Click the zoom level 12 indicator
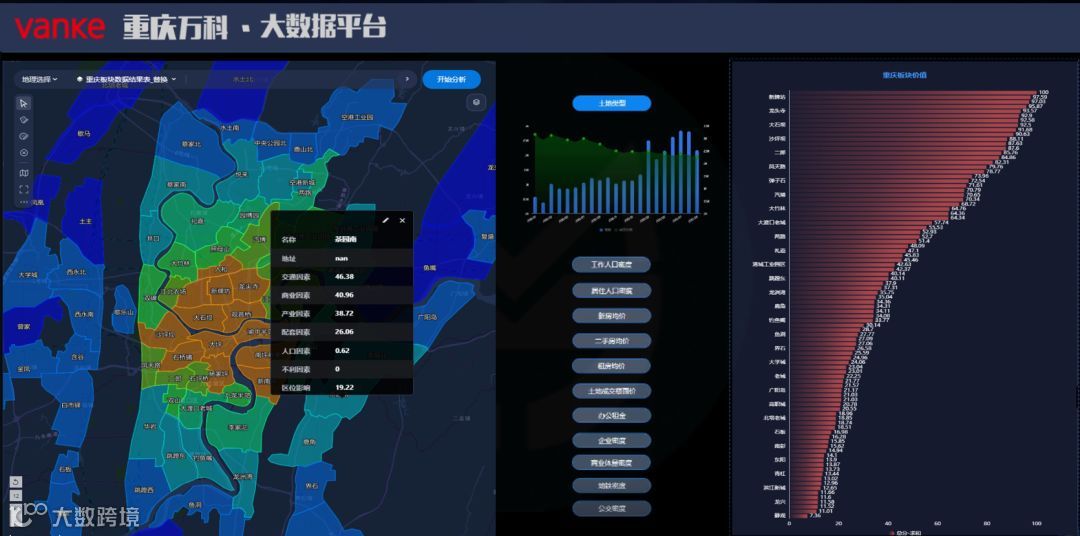Screen dimensions: 1080x536 pyautogui.click(x=16, y=495)
